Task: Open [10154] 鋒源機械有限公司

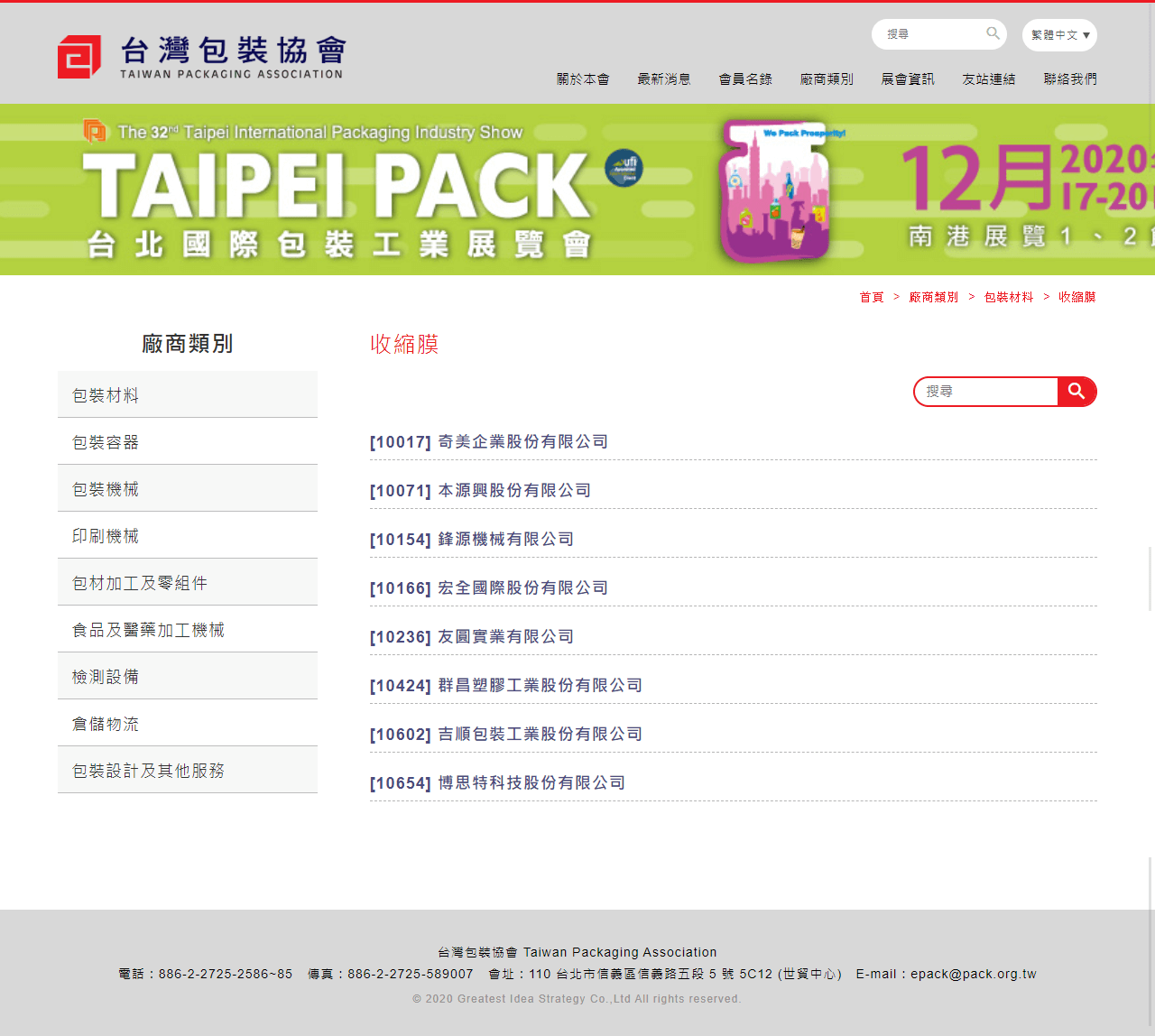Action: point(472,539)
